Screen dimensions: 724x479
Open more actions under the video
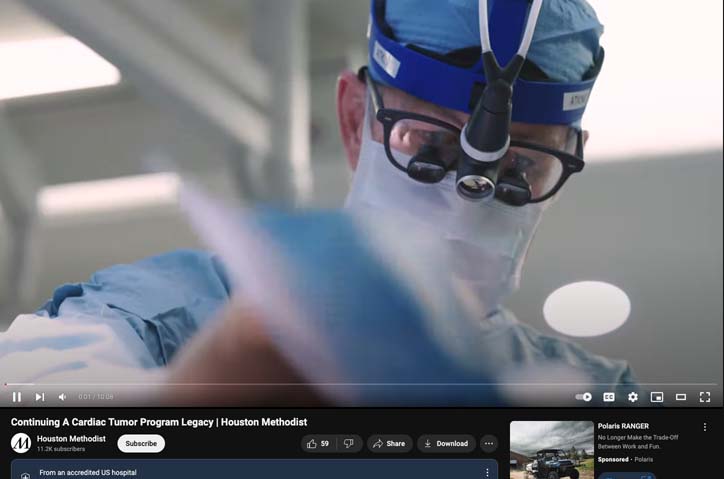pos(489,443)
